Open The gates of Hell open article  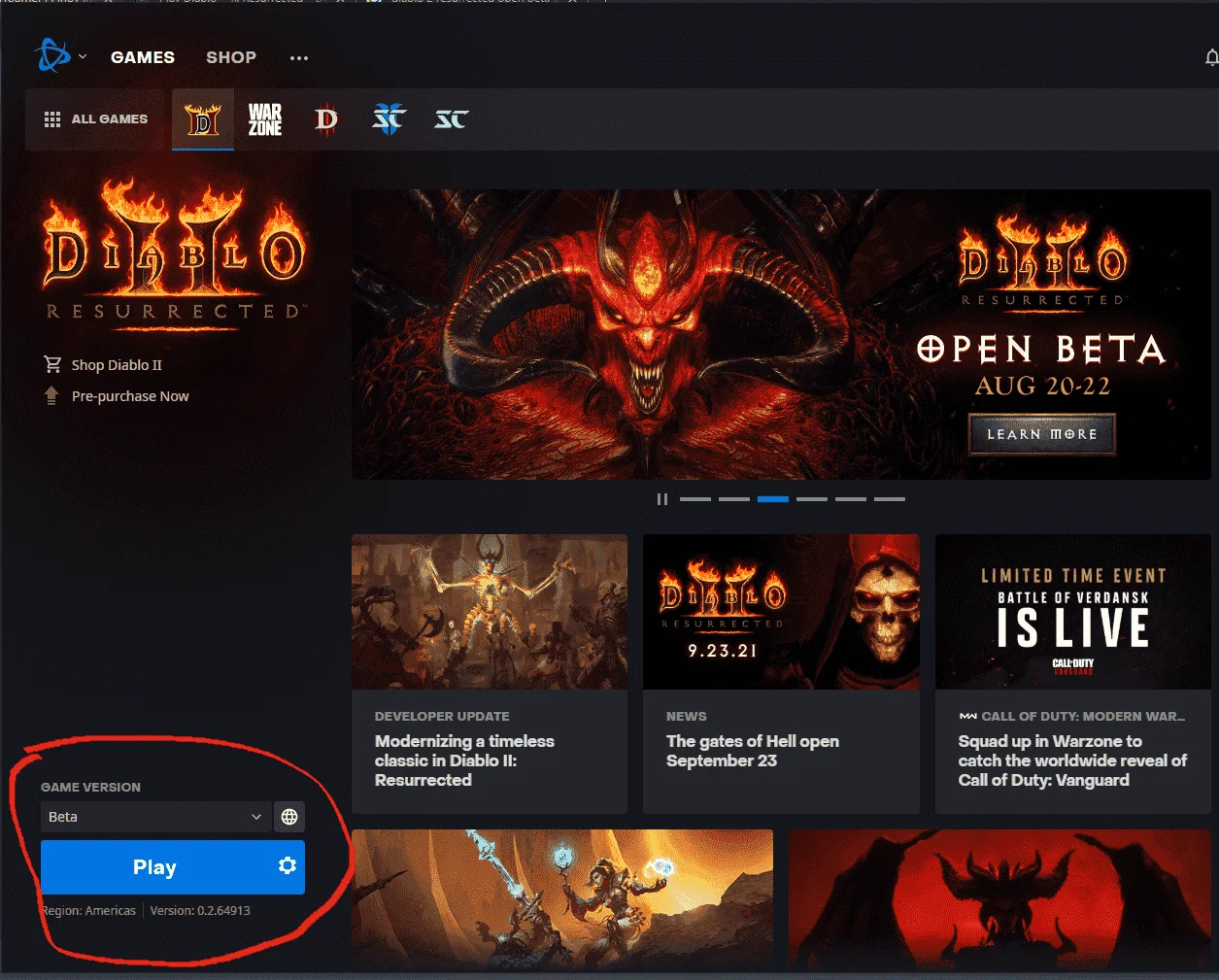pos(753,751)
